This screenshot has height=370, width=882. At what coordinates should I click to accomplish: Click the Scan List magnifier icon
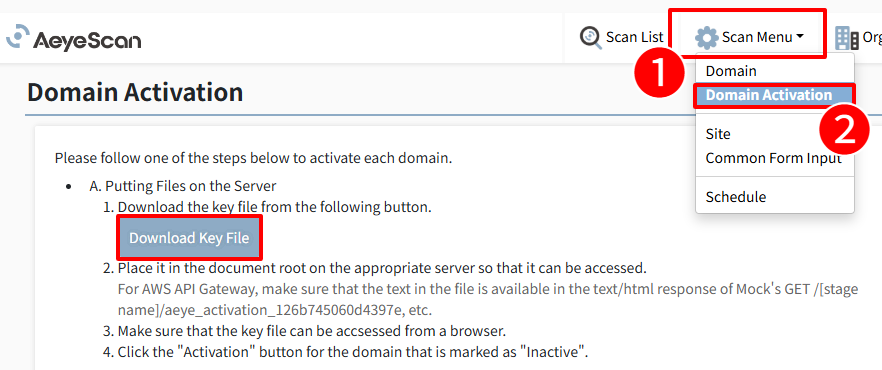coord(591,38)
